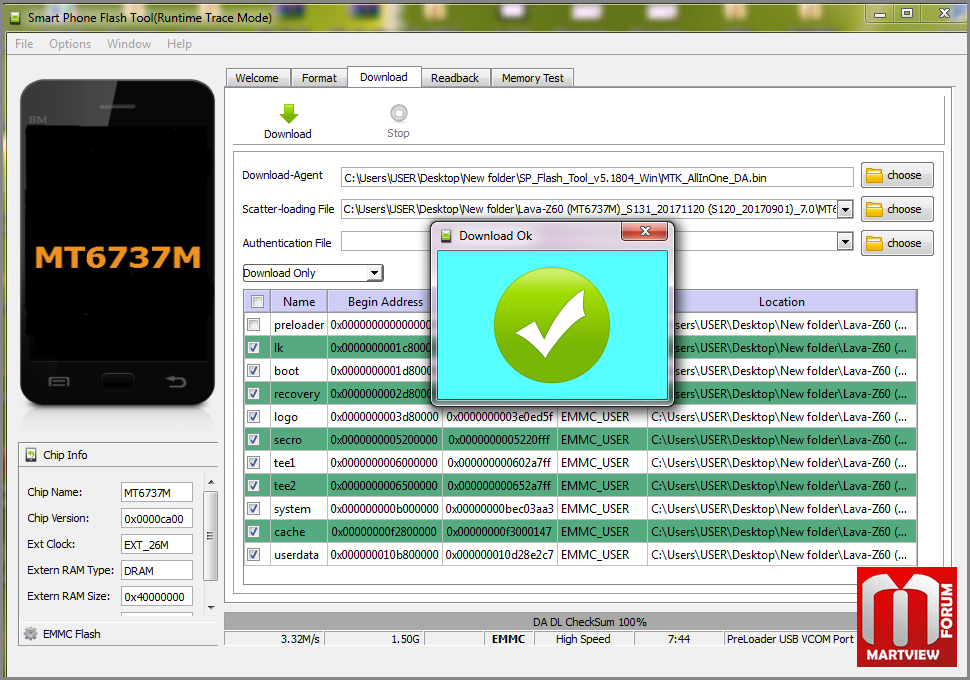Click the Location column header
The height and width of the screenshot is (680, 970).
click(x=782, y=302)
